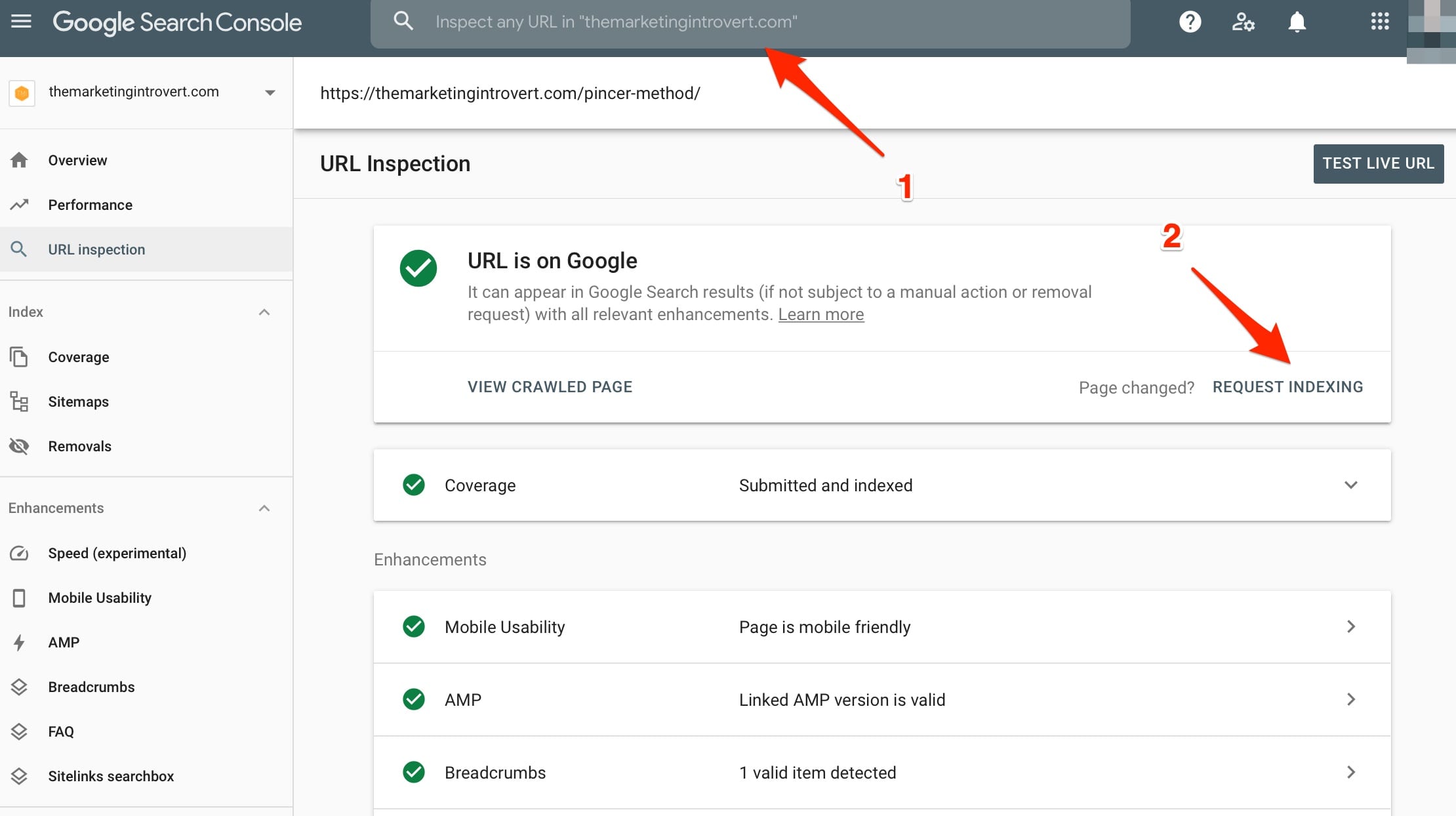Select the Coverage index icon
This screenshot has height=816, width=1456.
point(19,357)
